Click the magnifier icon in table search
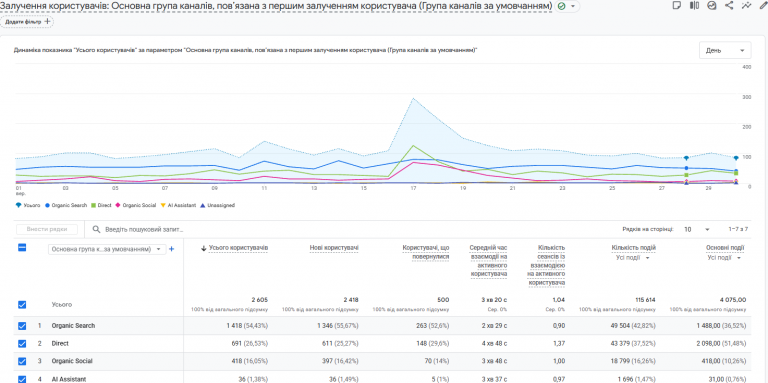768x383 pixels. pos(96,229)
